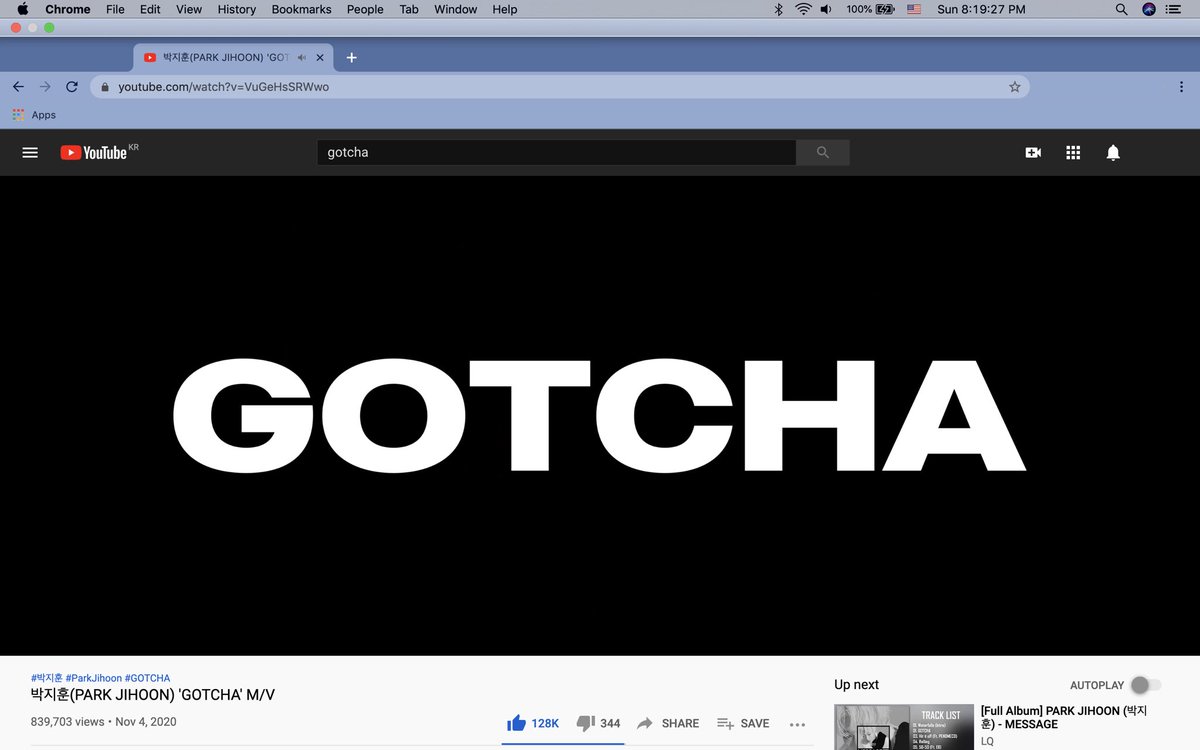This screenshot has width=1200, height=750.
Task: Open the People menu
Action: 365,9
